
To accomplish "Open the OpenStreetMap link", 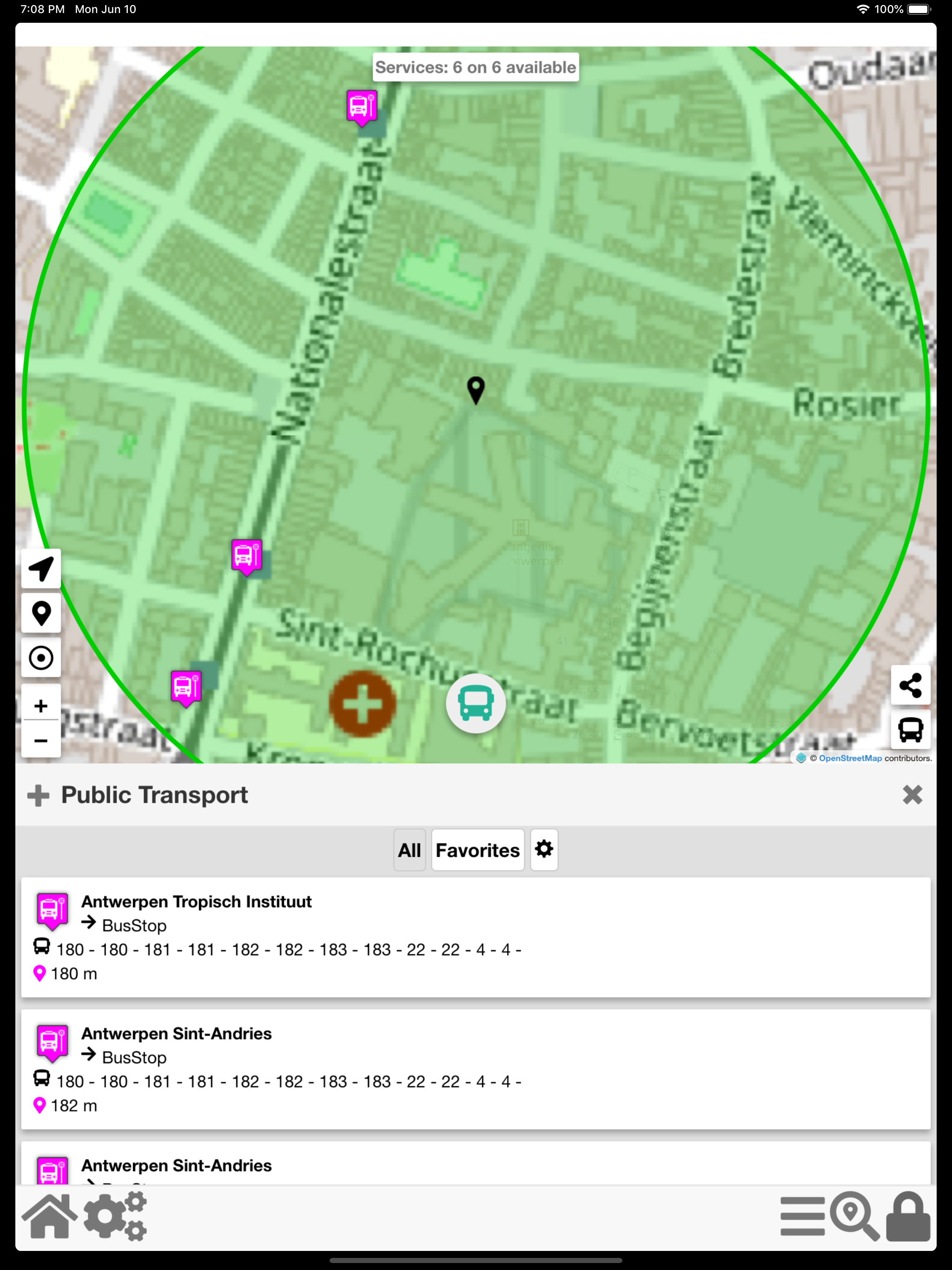I will coord(850,758).
